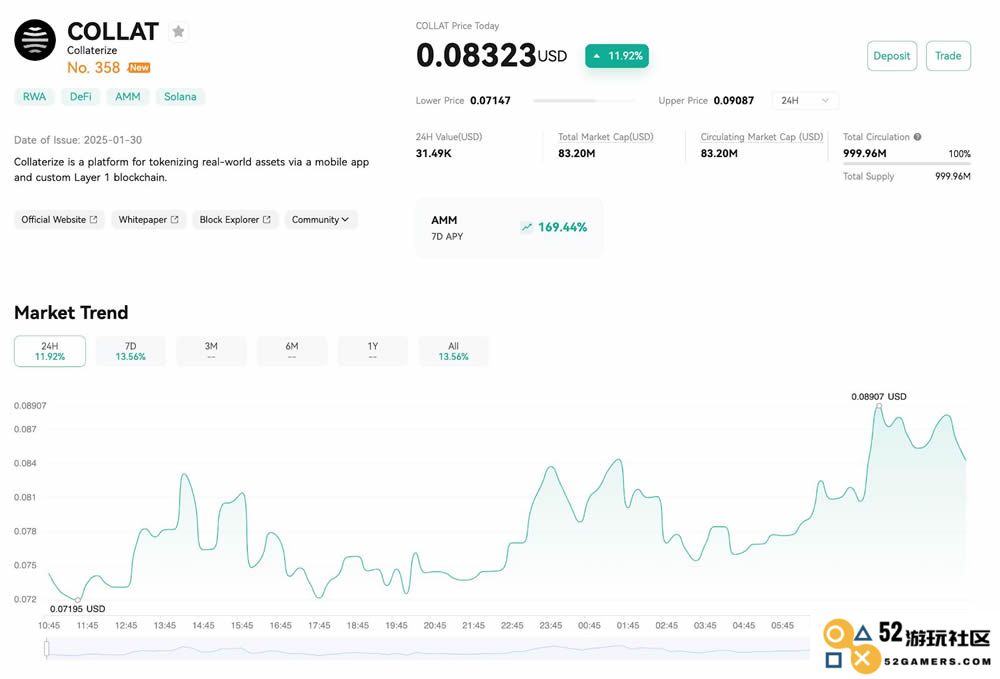The width and height of the screenshot is (1000, 679).
Task: Click the Total Circulation progress bar
Action: 907,164
